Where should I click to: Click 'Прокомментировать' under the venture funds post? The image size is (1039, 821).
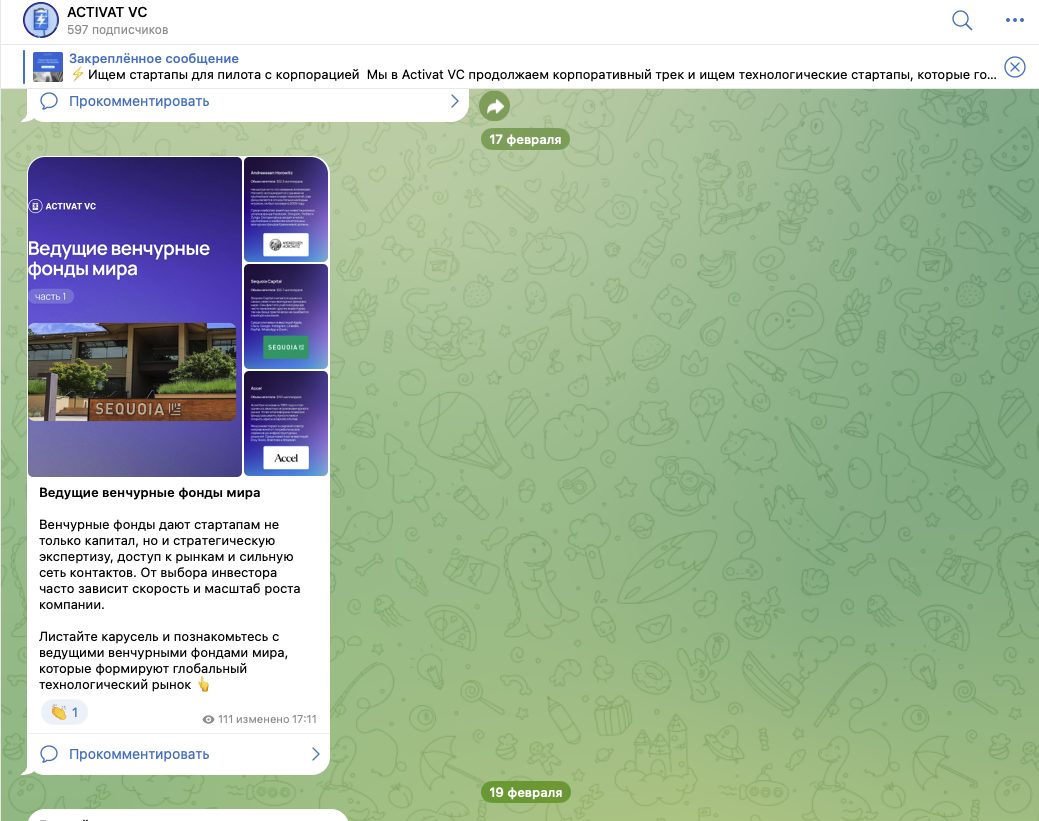tap(139, 754)
